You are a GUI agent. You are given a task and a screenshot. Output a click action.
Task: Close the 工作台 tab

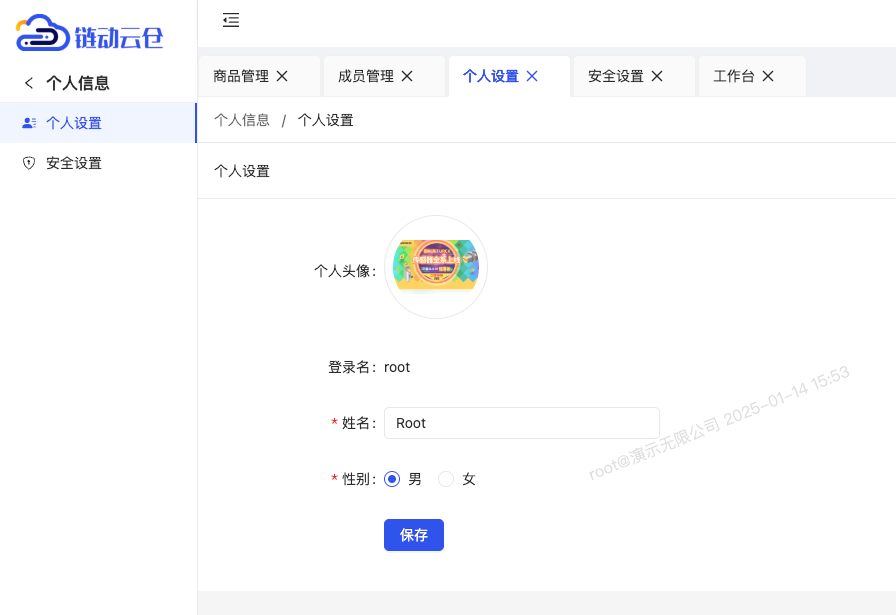[767, 75]
